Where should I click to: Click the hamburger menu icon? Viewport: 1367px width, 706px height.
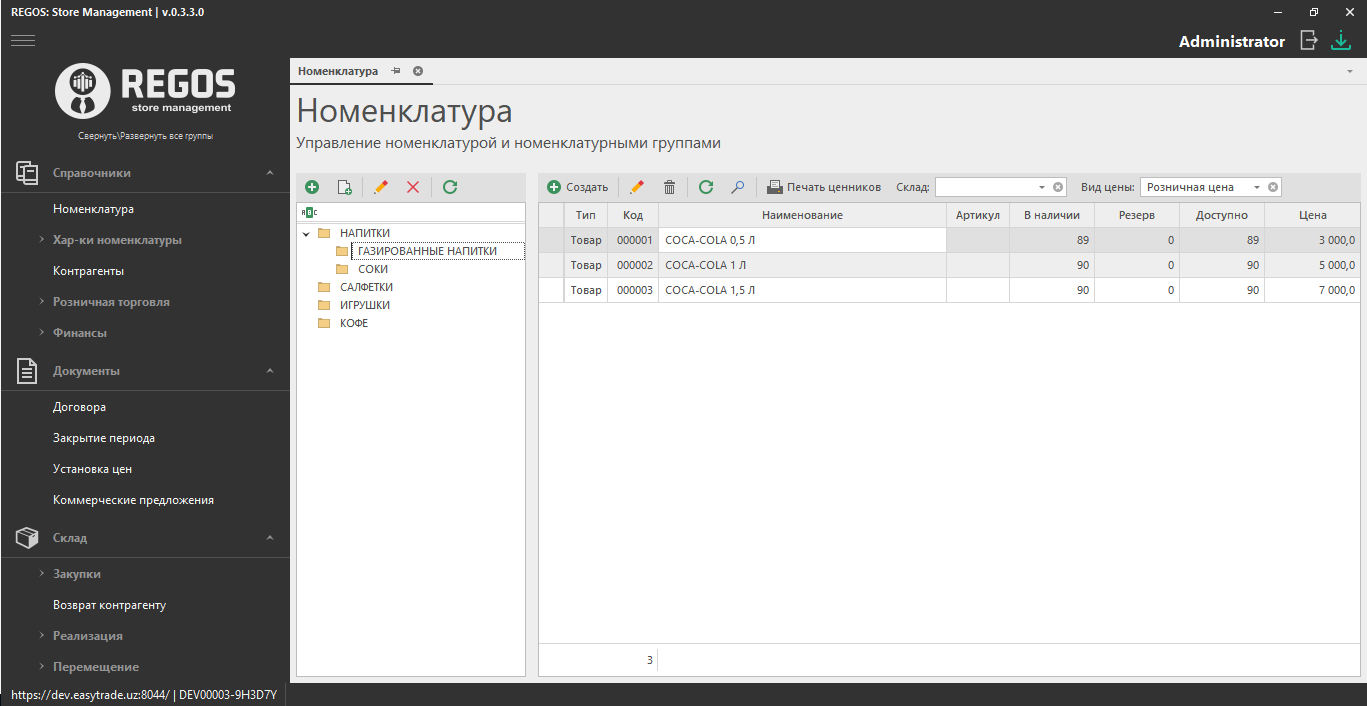22,40
